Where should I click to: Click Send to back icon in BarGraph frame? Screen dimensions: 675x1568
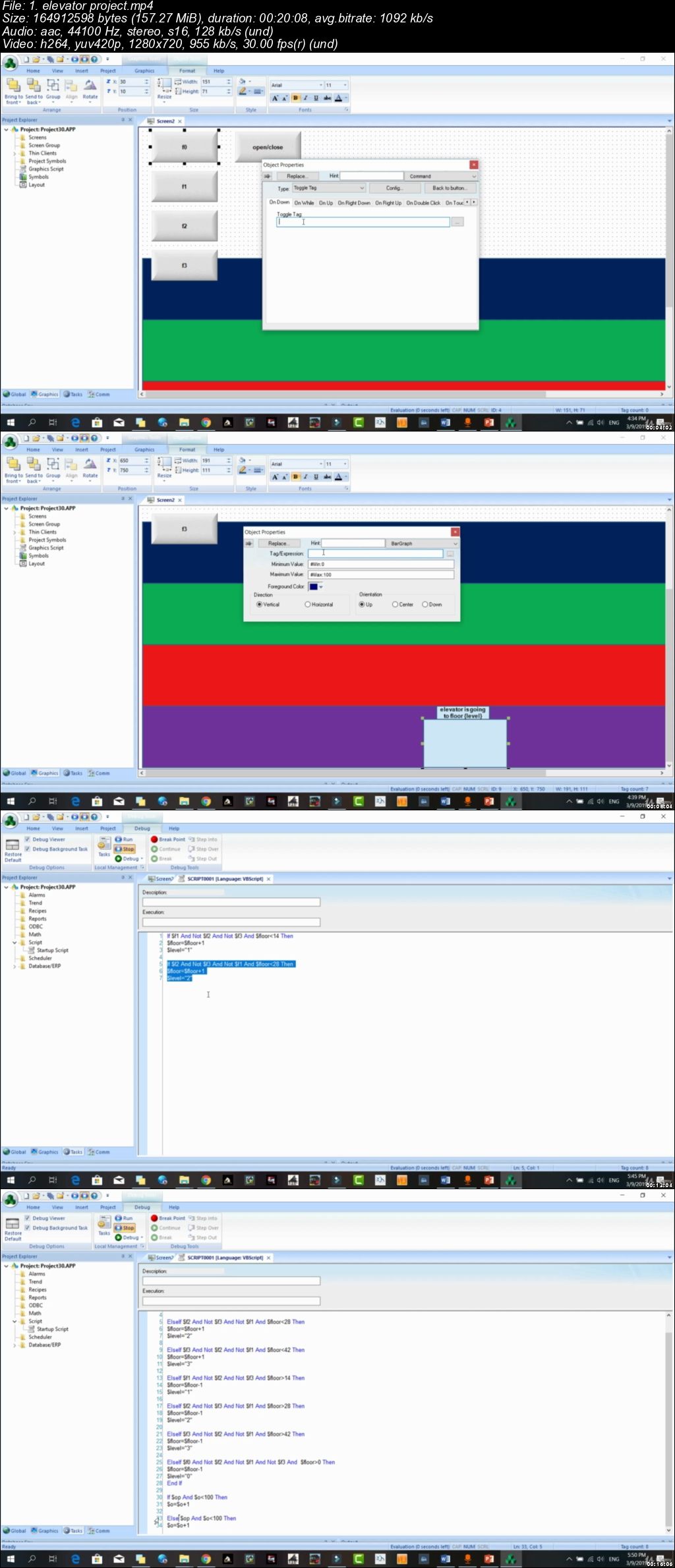point(34,464)
